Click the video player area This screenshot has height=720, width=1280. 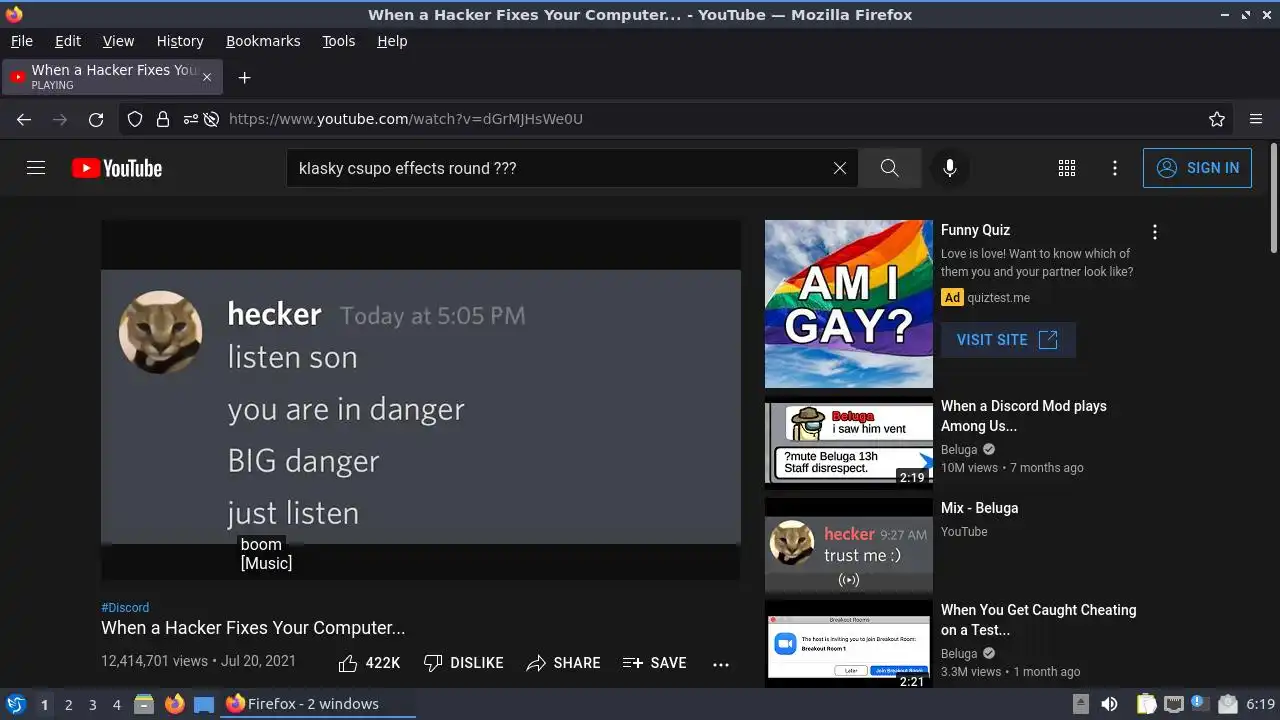[421, 400]
